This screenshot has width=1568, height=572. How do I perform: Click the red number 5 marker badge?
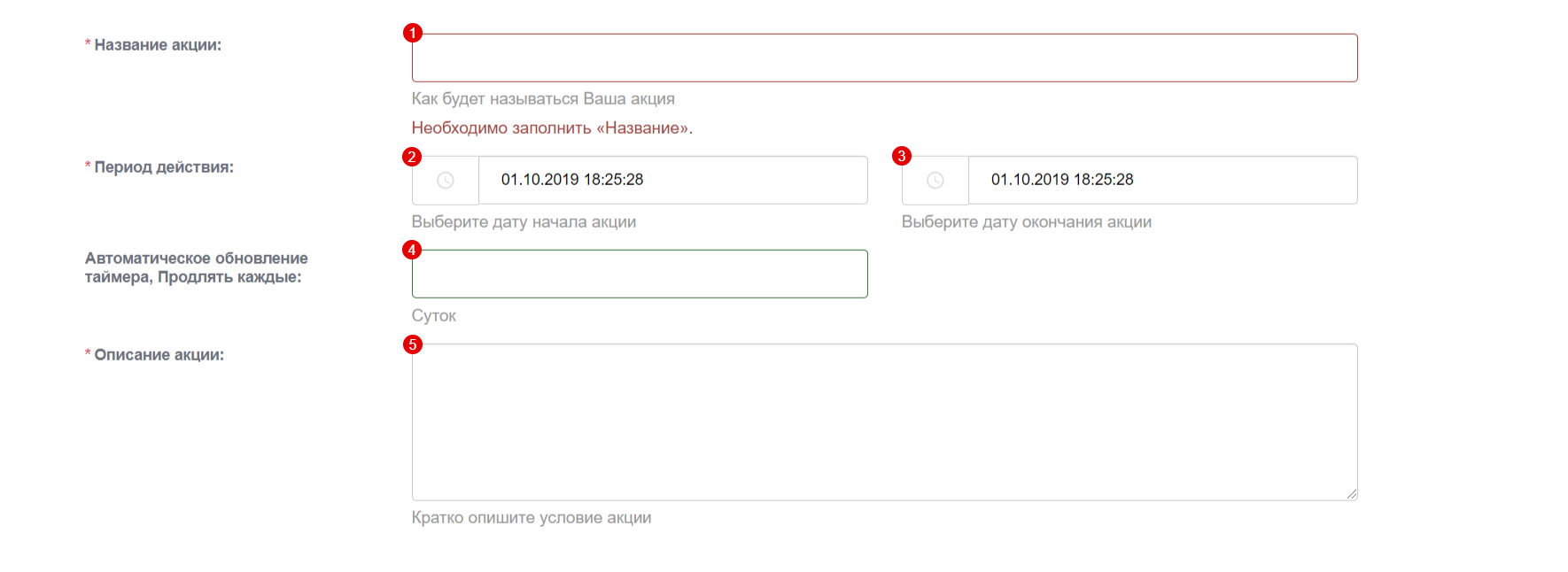pos(413,344)
